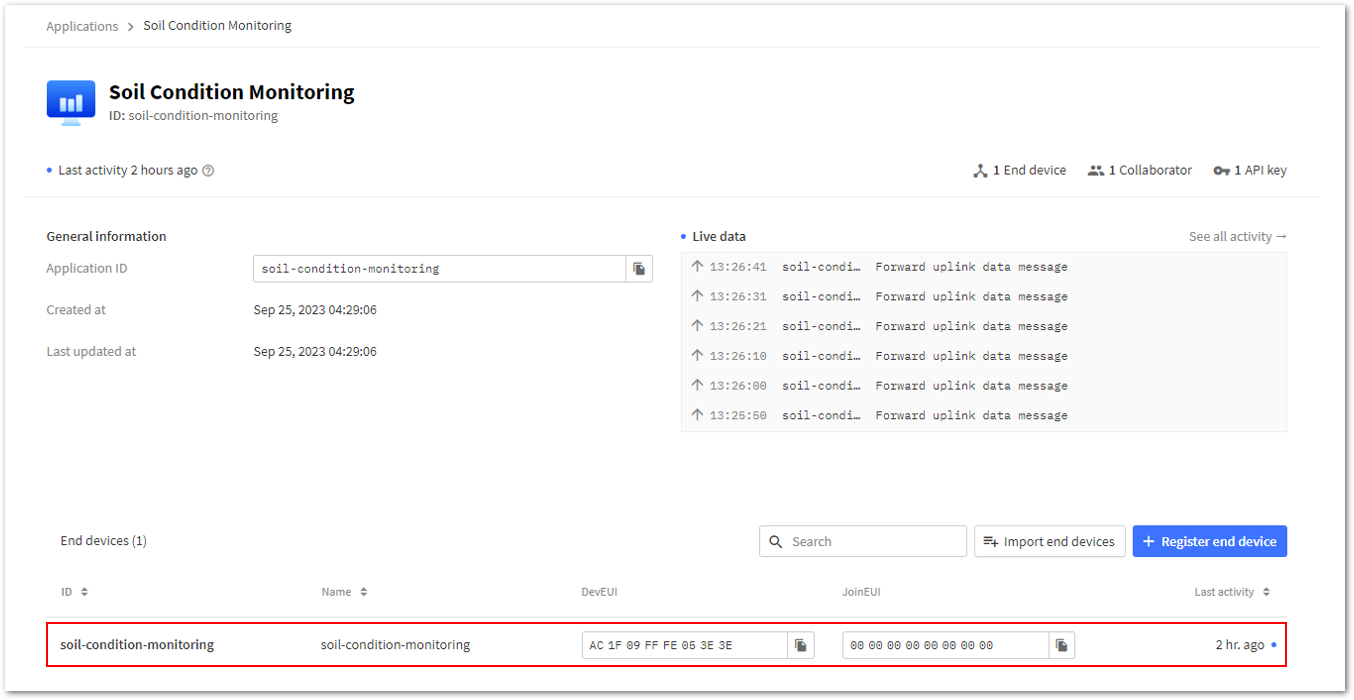This screenshot has width=1354, height=700.
Task: Click the Last activity help question-mark icon
Action: (x=208, y=171)
